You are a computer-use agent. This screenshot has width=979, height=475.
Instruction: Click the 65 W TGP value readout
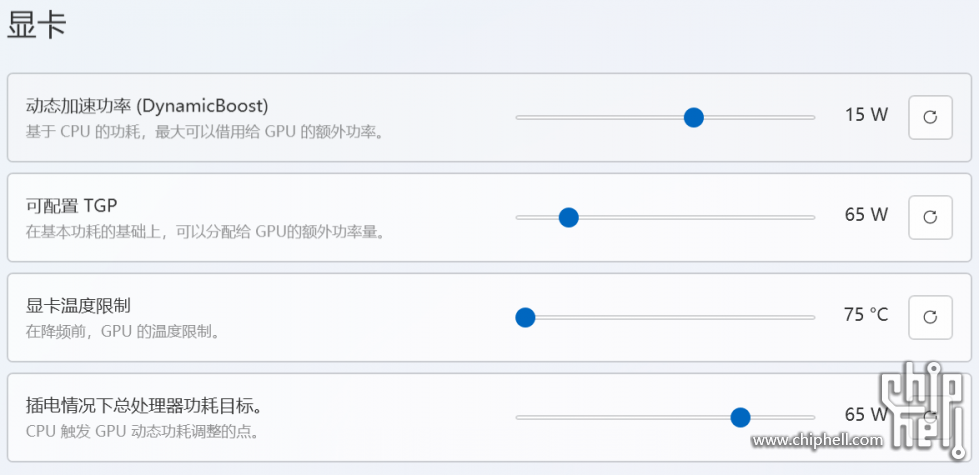click(x=866, y=215)
